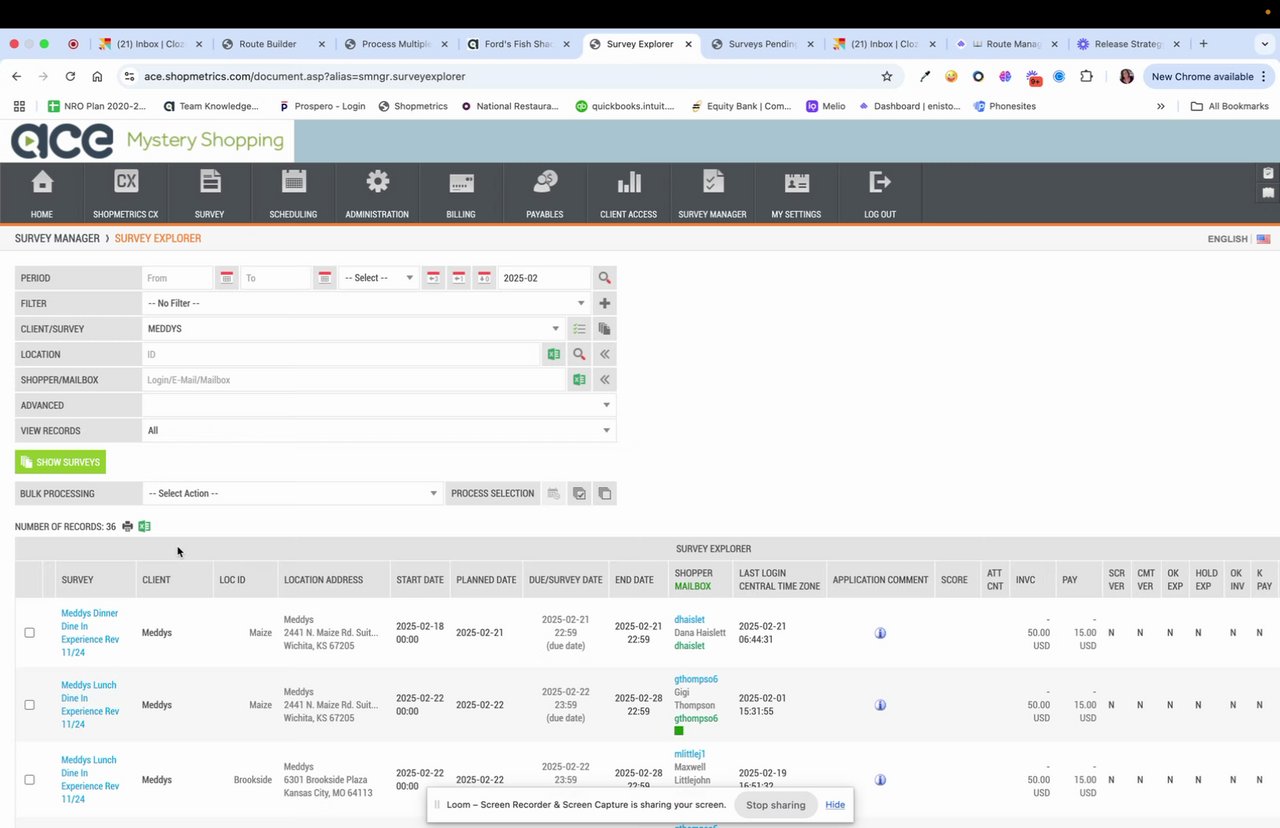Open Client Access menu
Viewport: 1280px width, 828px height.
tap(629, 193)
